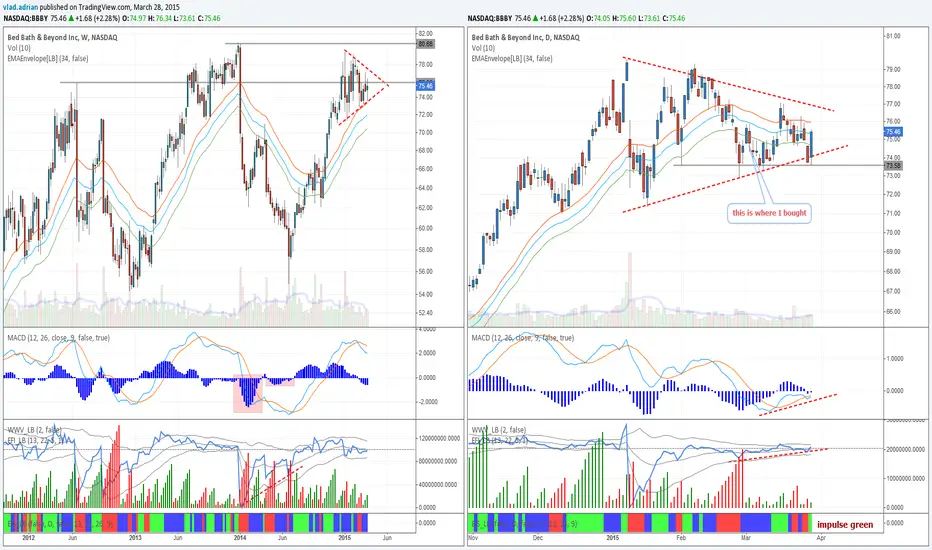The height and width of the screenshot is (550, 932).
Task: Click the 2013 label on the weekly time axis
Action: click(x=135, y=538)
